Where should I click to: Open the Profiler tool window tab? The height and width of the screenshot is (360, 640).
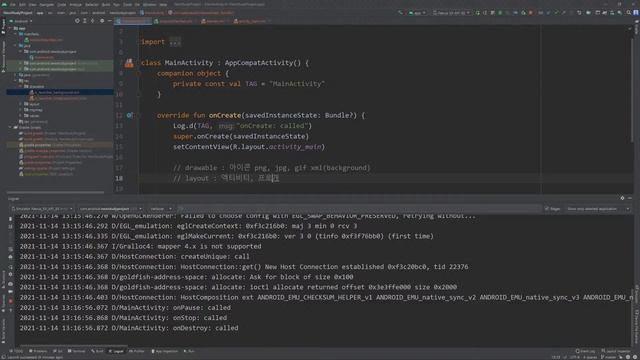pyautogui.click(x=137, y=351)
